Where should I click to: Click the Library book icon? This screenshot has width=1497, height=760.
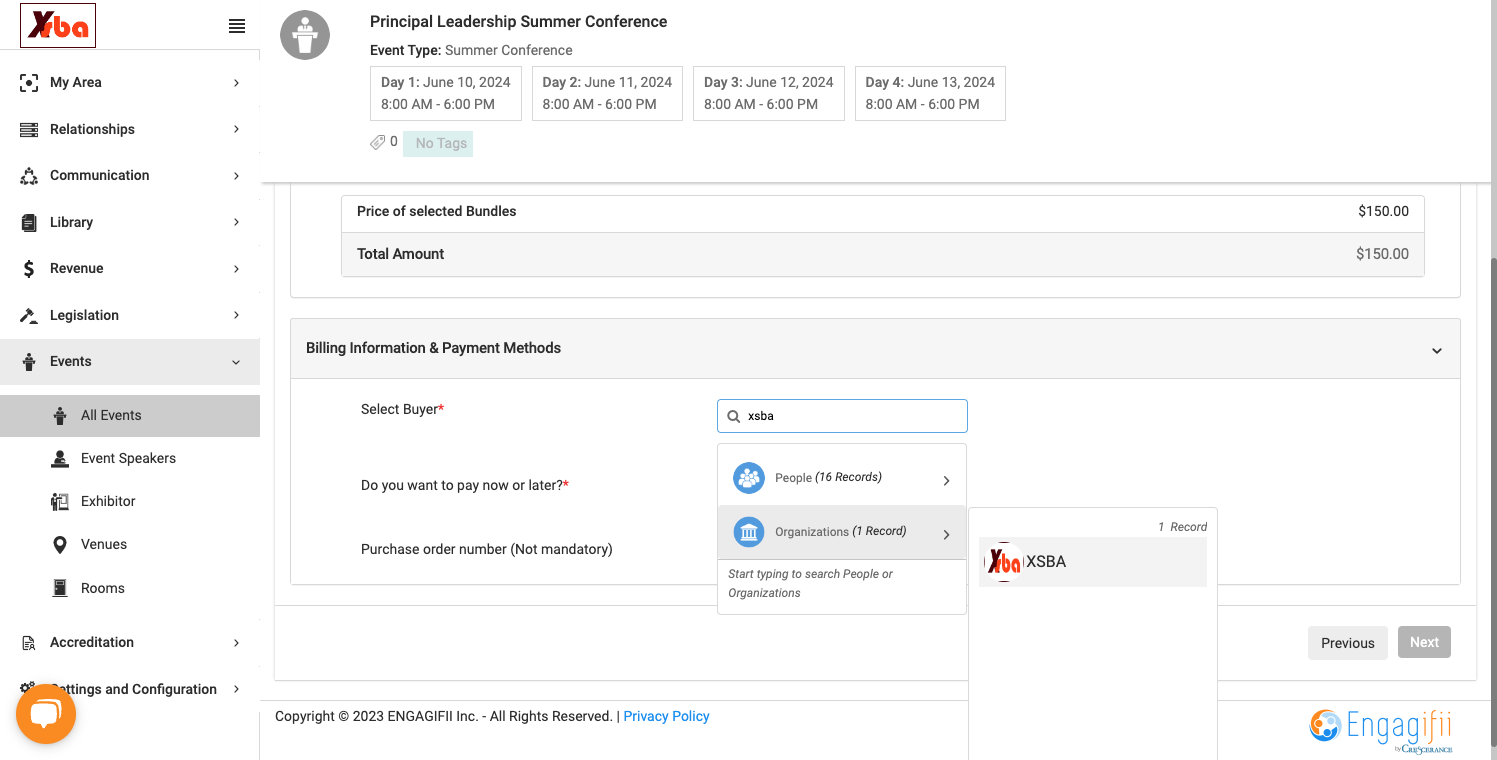click(29, 222)
